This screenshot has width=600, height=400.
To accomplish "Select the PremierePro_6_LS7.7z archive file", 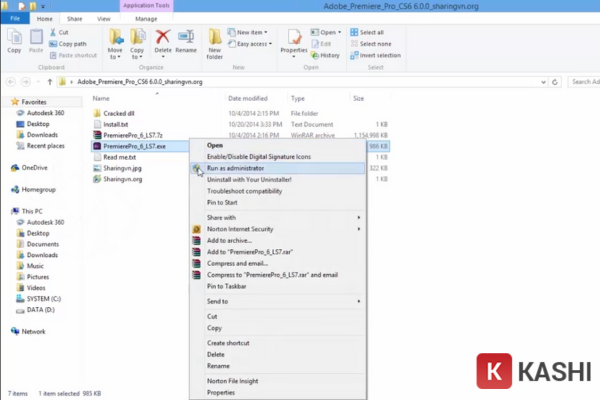I will [132, 135].
